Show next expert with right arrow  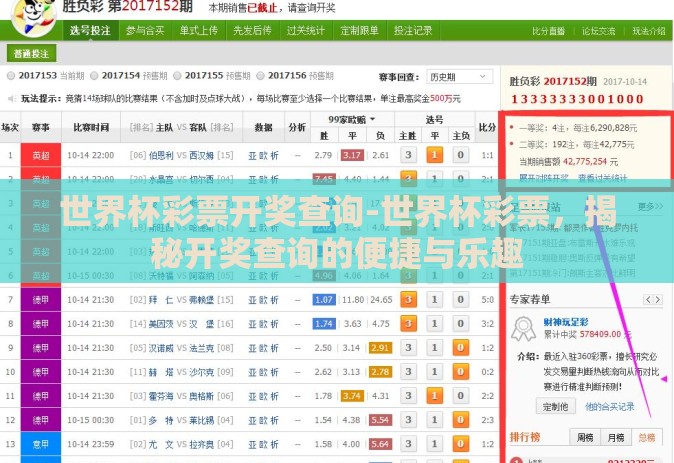pos(658,300)
